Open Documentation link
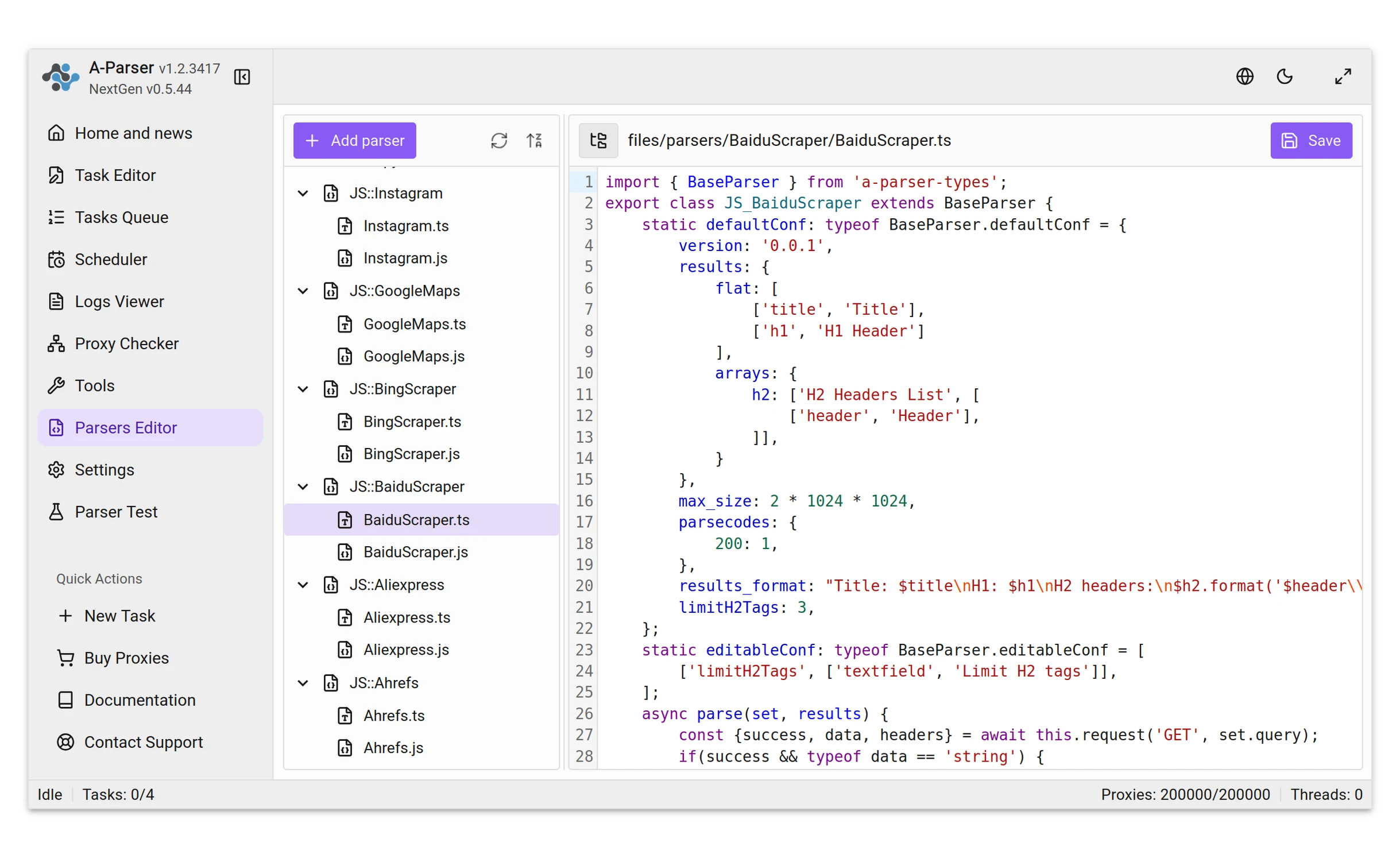Image resolution: width=1400 pixels, height=858 pixels. pos(127,699)
